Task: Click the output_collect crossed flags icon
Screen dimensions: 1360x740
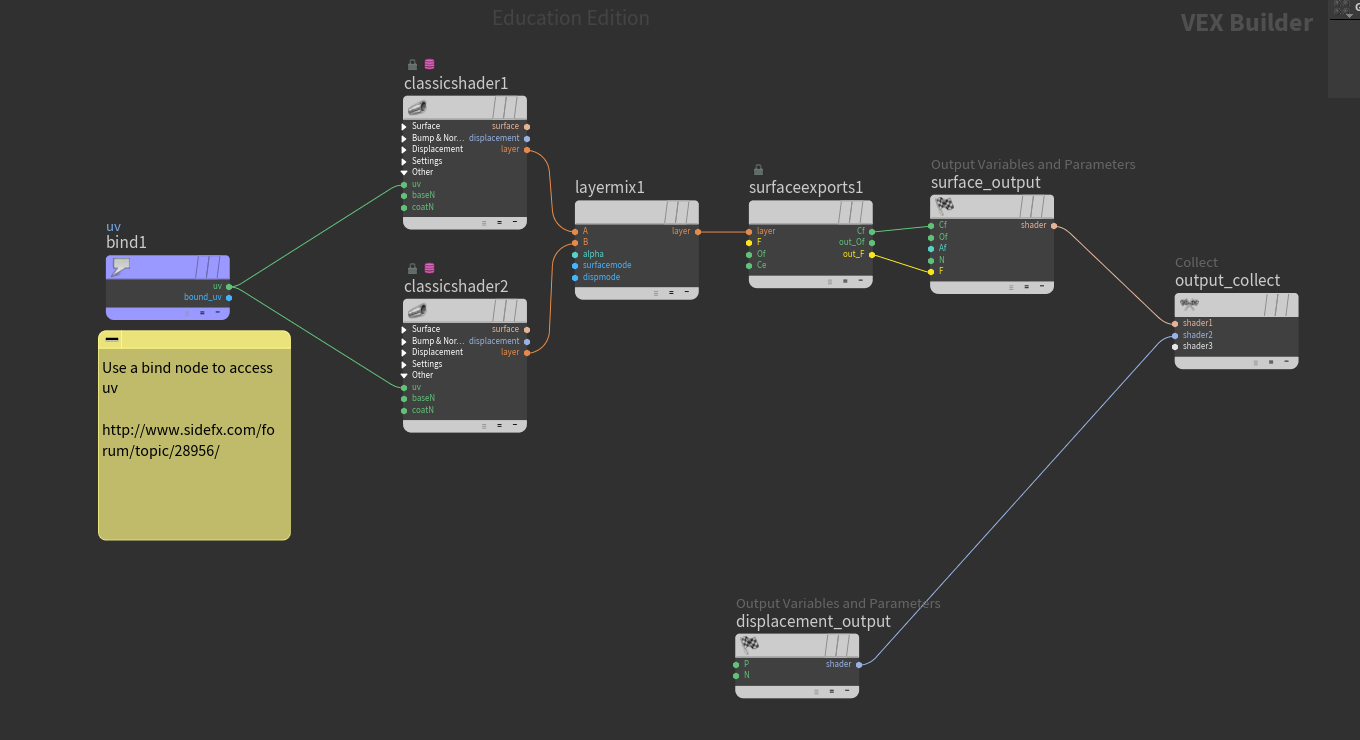Action: point(1189,305)
